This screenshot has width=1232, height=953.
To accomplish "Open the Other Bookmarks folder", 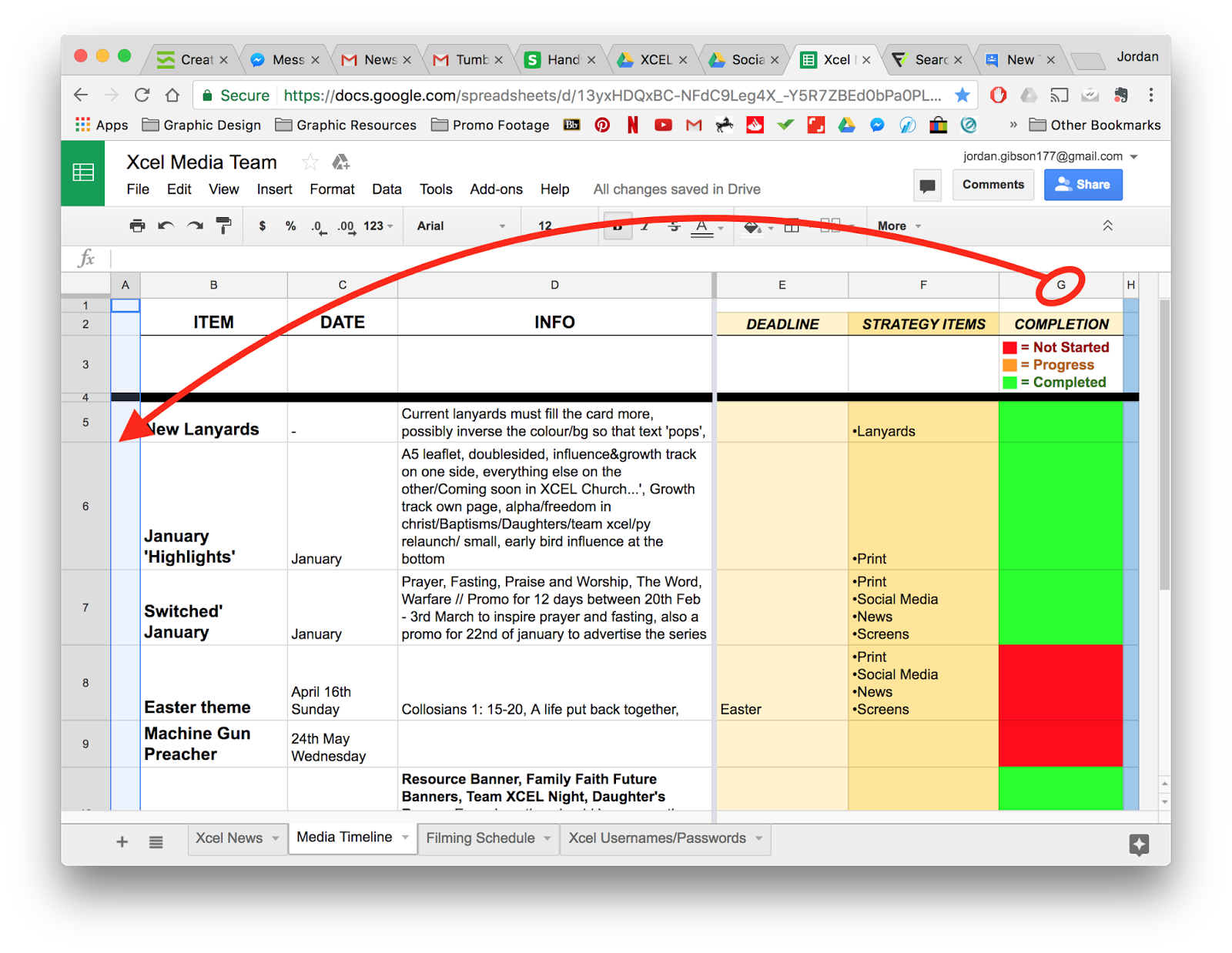I will pyautogui.click(x=1095, y=125).
